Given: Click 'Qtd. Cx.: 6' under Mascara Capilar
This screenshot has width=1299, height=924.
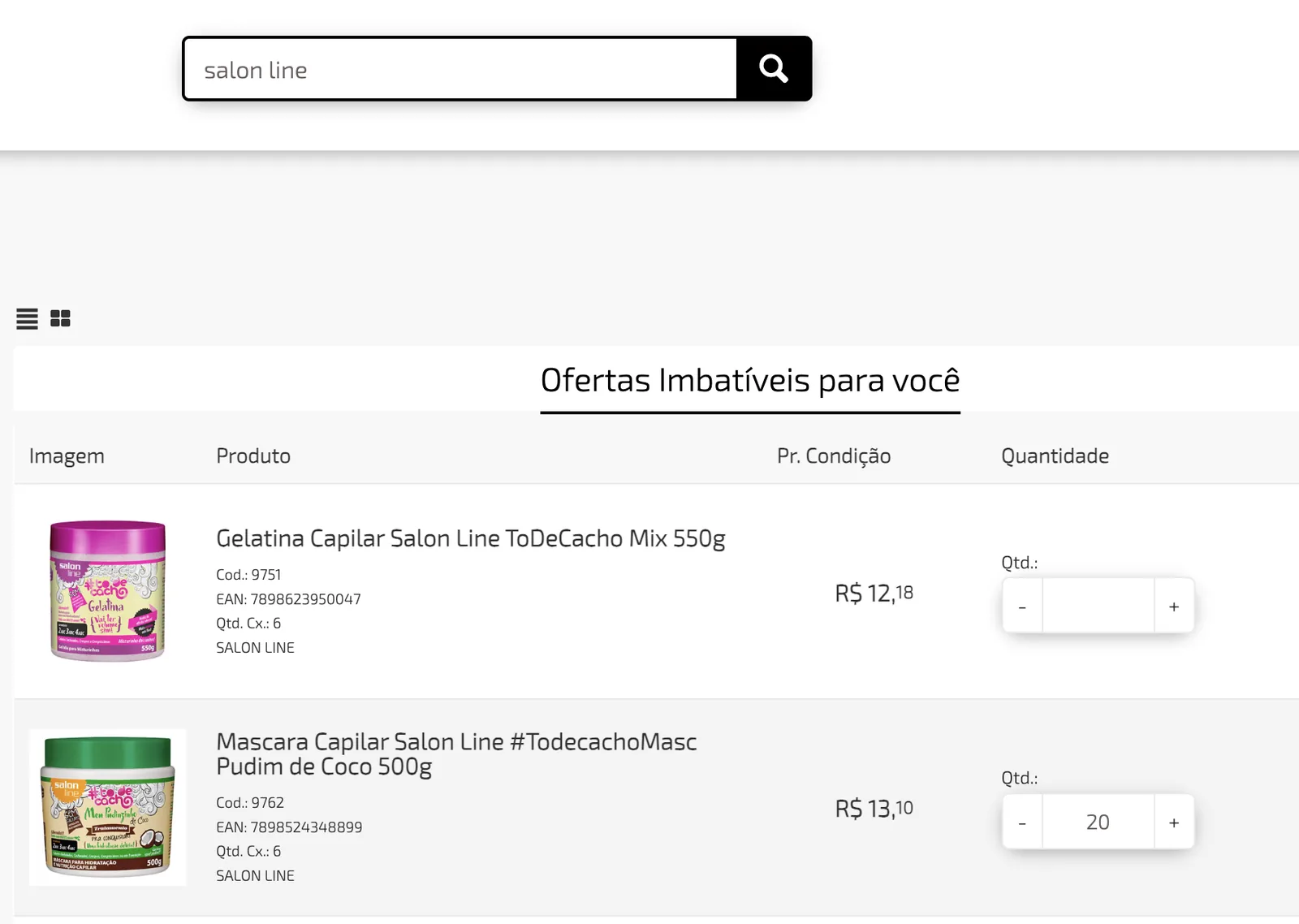Looking at the screenshot, I should (248, 852).
